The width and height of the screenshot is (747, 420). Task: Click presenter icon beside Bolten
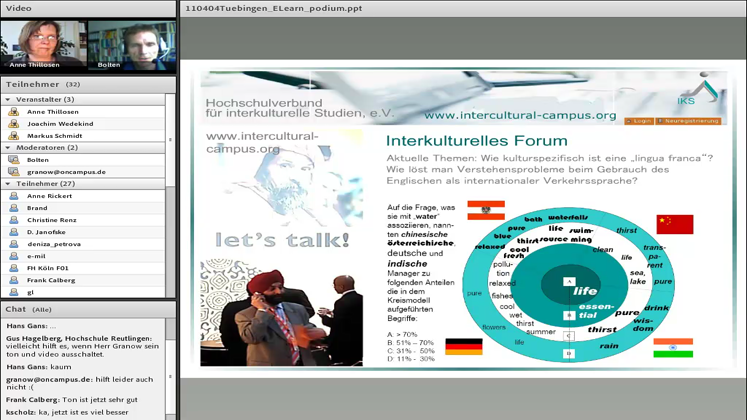(14, 160)
